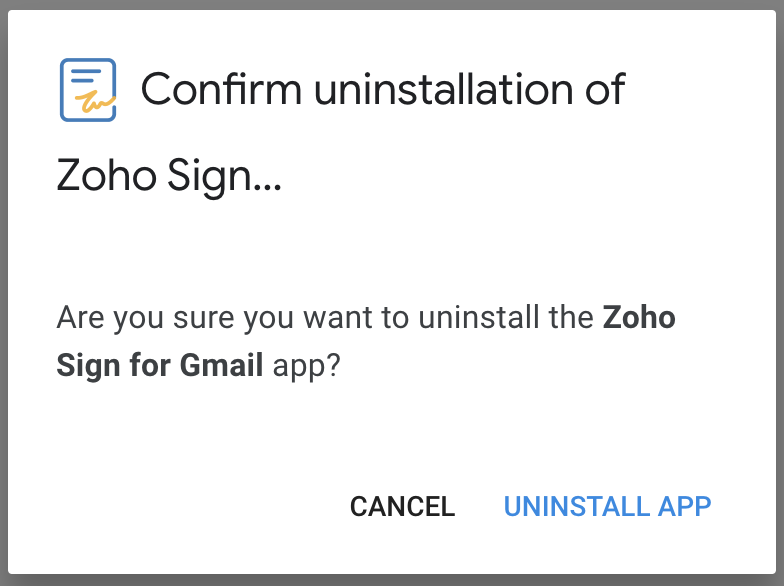Click the word "of" ending the title line
The image size is (784, 586).
(x=603, y=90)
